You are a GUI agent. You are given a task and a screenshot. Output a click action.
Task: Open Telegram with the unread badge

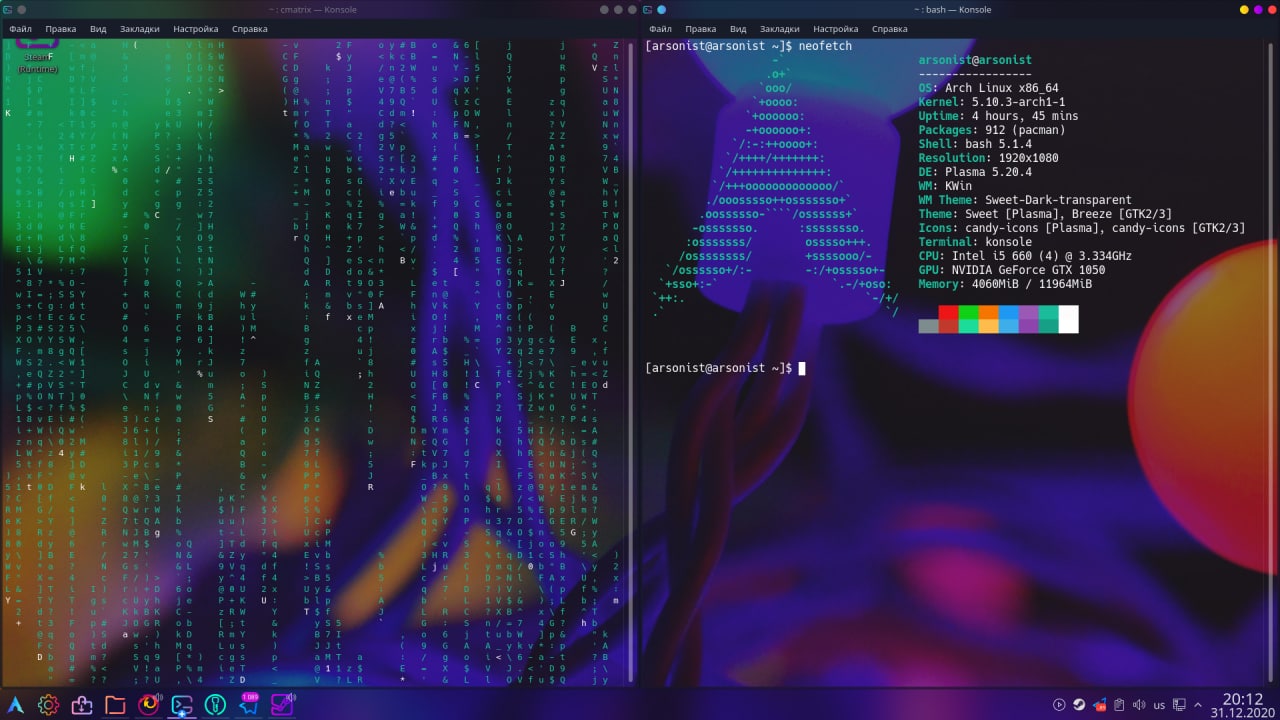click(248, 706)
